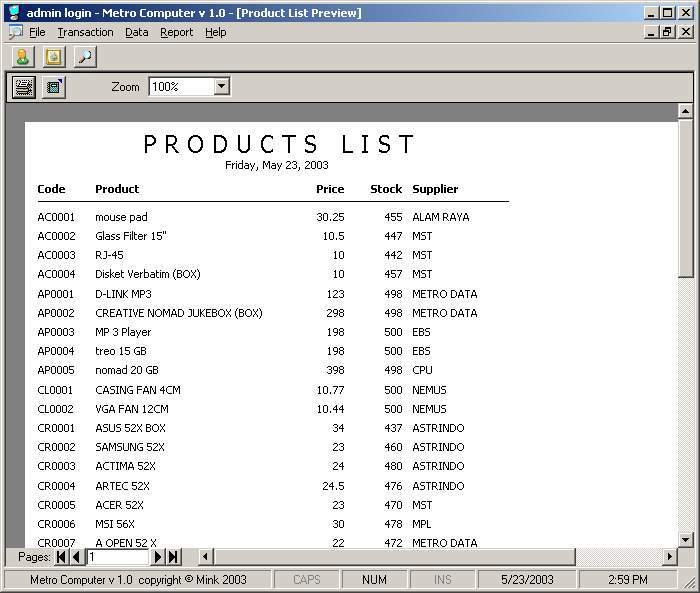Image resolution: width=700 pixels, height=593 pixels.
Task: Click the export report icon
Action: pos(53,87)
